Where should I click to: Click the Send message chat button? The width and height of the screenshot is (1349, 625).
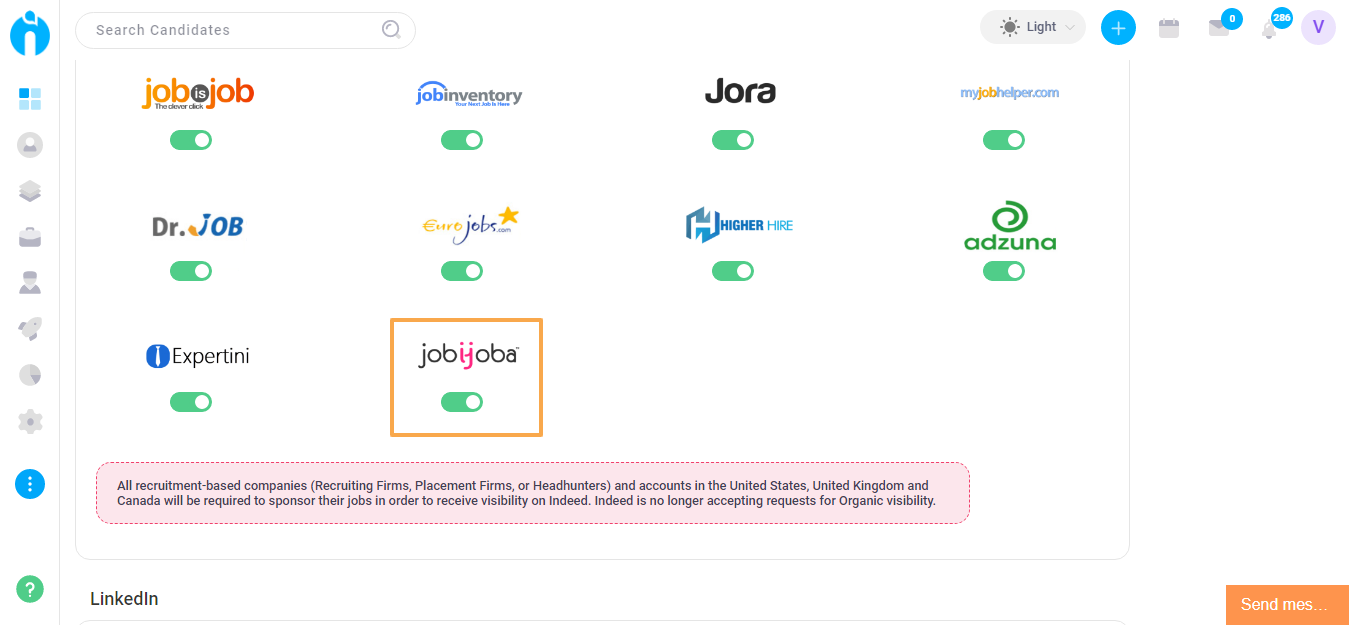point(1286,605)
